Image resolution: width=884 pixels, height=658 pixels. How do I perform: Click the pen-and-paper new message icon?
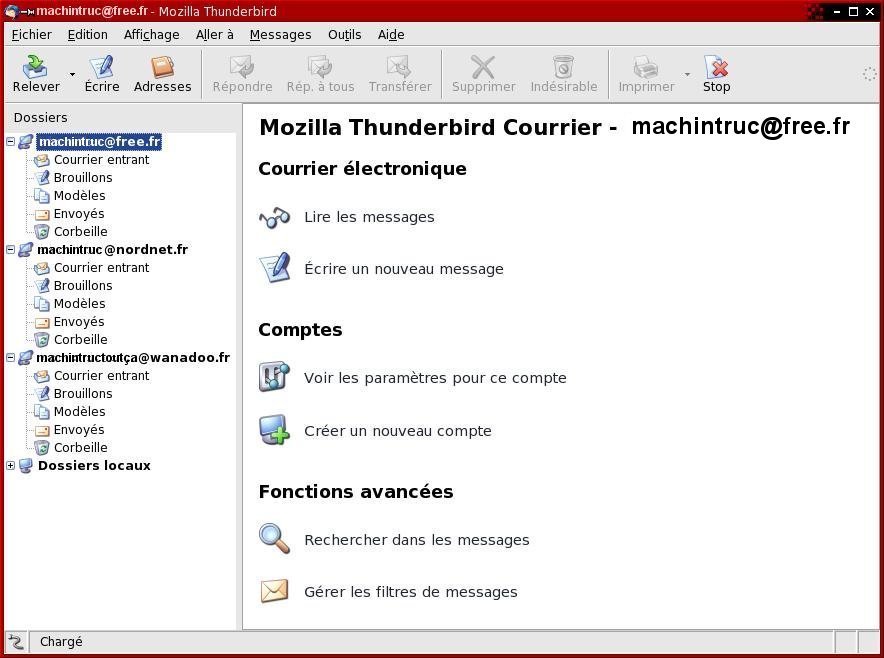275,268
